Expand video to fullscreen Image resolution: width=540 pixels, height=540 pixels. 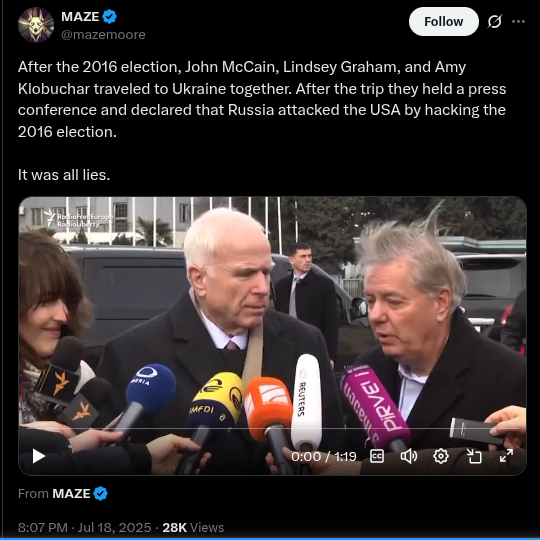[506, 456]
